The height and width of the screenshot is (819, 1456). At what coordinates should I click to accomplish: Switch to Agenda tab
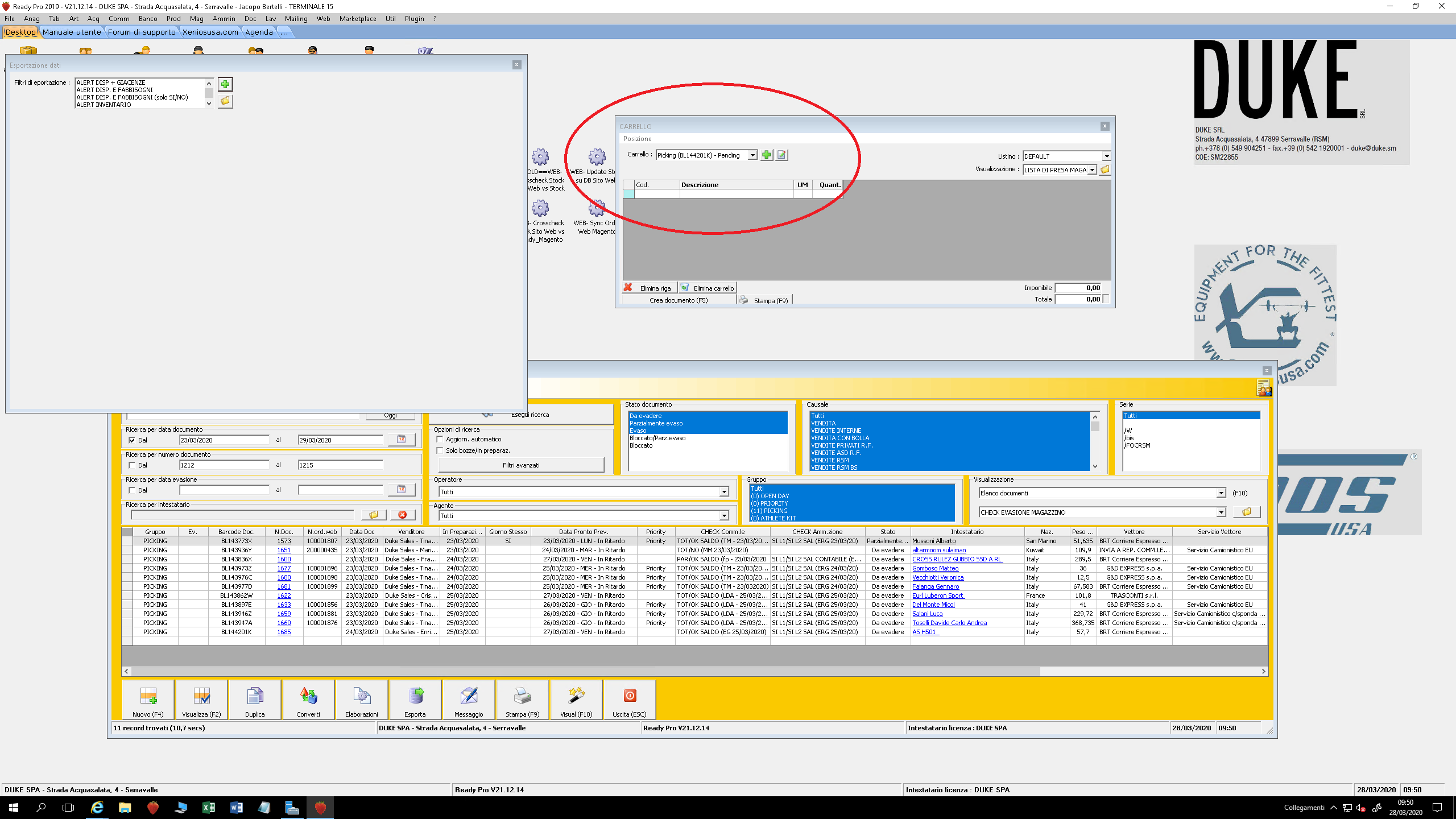pyautogui.click(x=259, y=32)
